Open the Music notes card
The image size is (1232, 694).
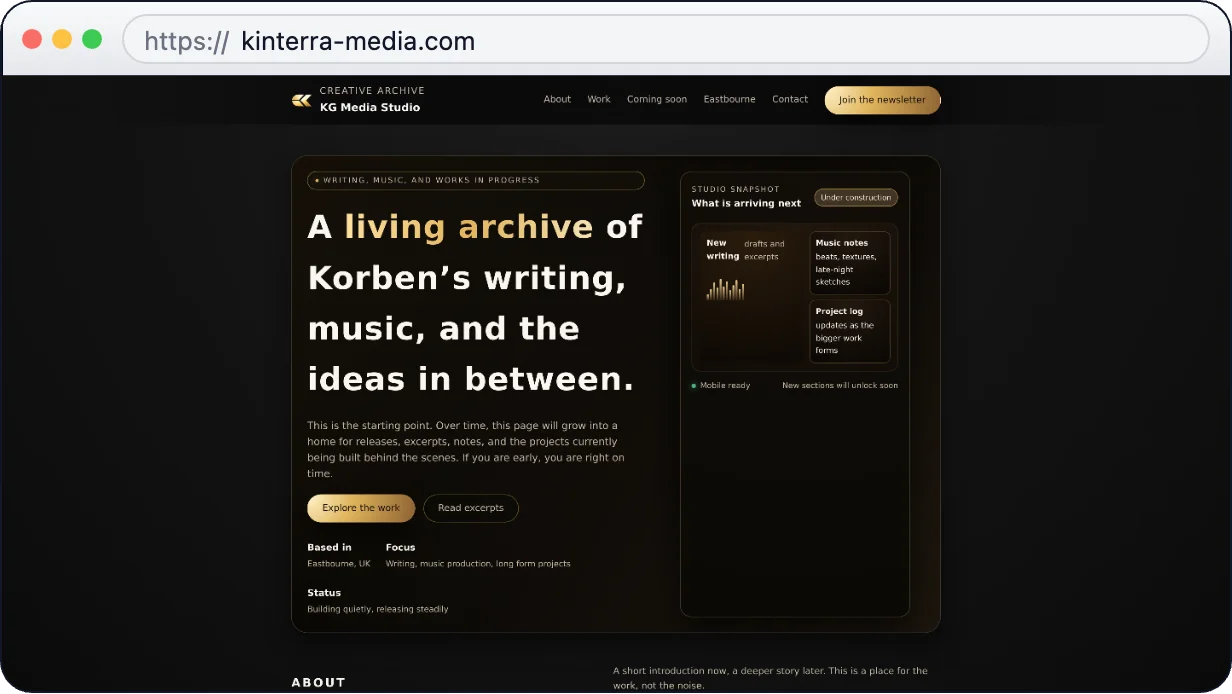(849, 262)
